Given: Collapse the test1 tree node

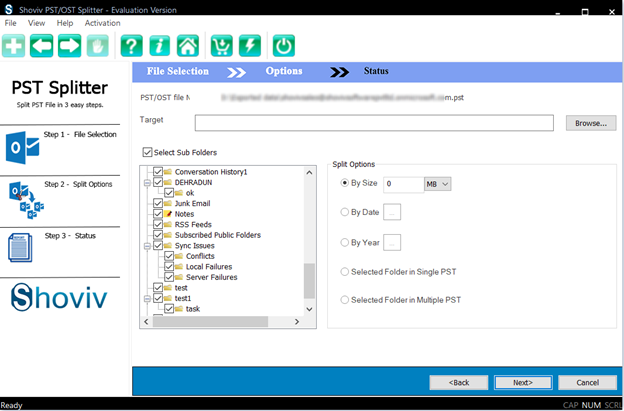Looking at the screenshot, I should 147,298.
